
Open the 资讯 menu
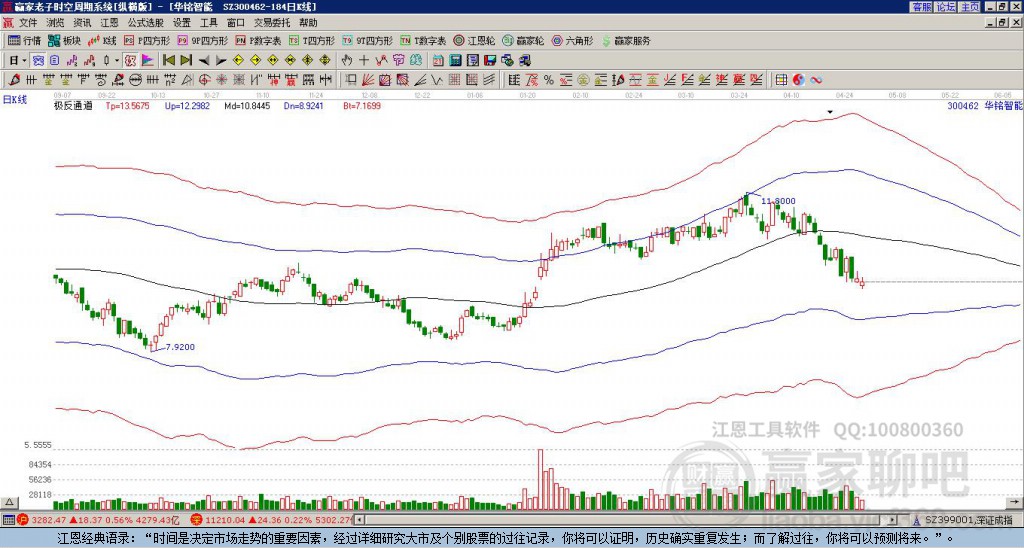(82, 23)
